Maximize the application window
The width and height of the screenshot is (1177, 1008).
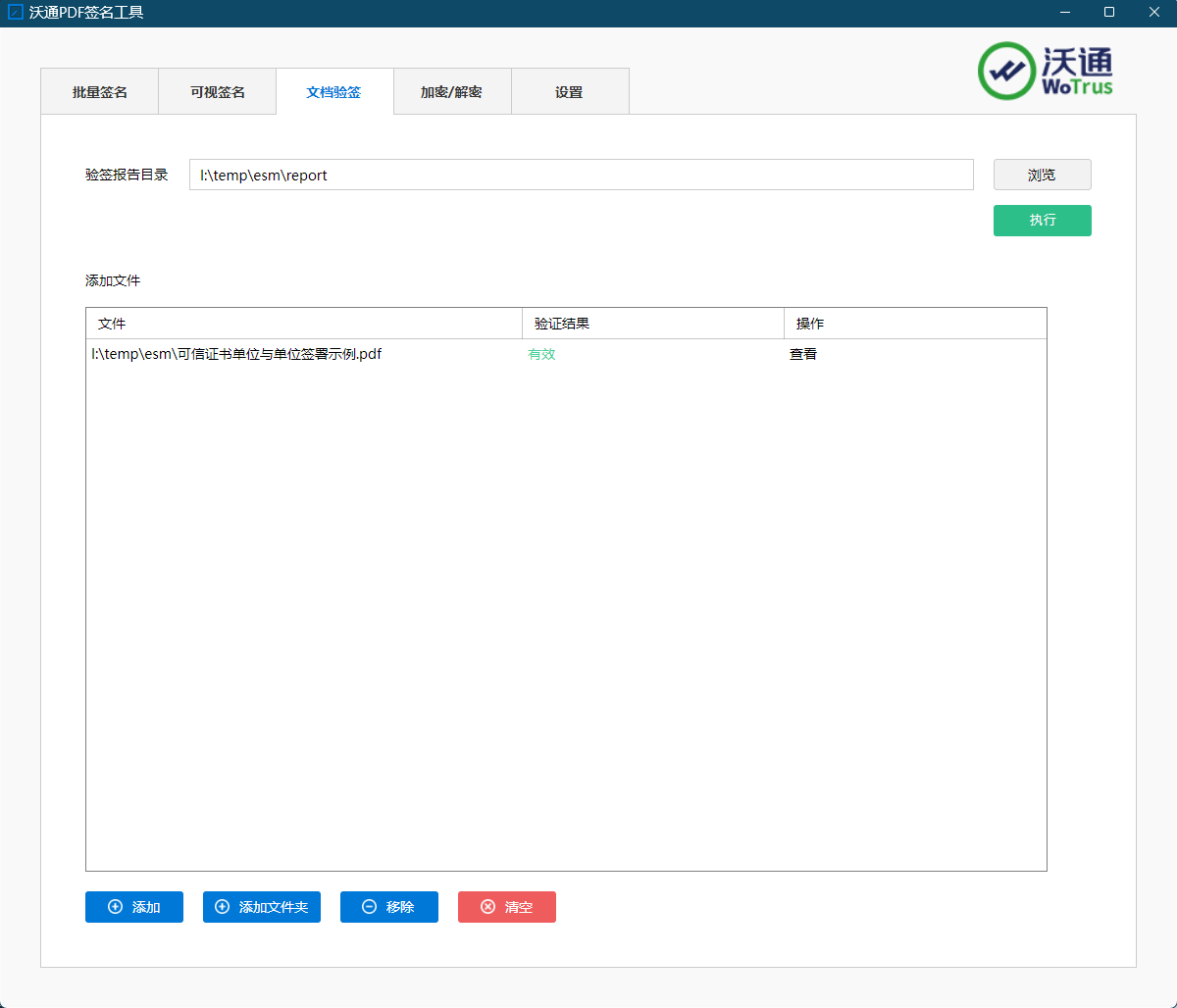point(1109,13)
